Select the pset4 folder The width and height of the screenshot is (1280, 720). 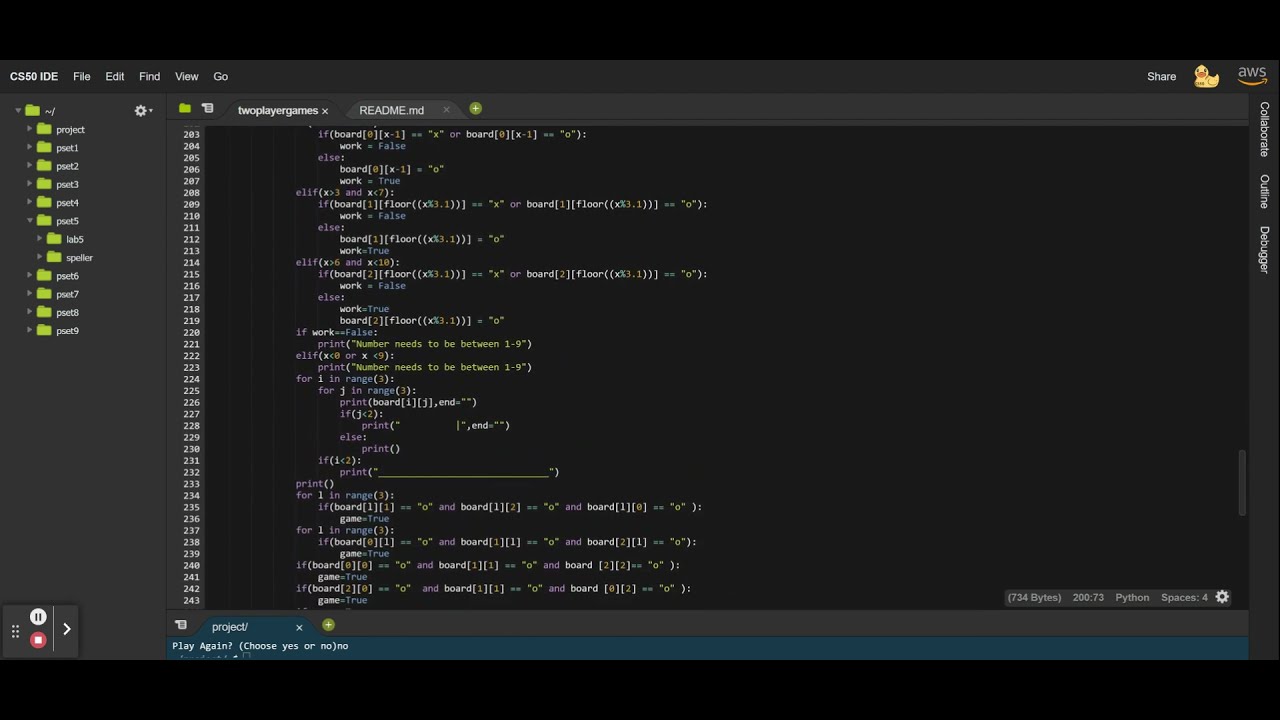(67, 203)
